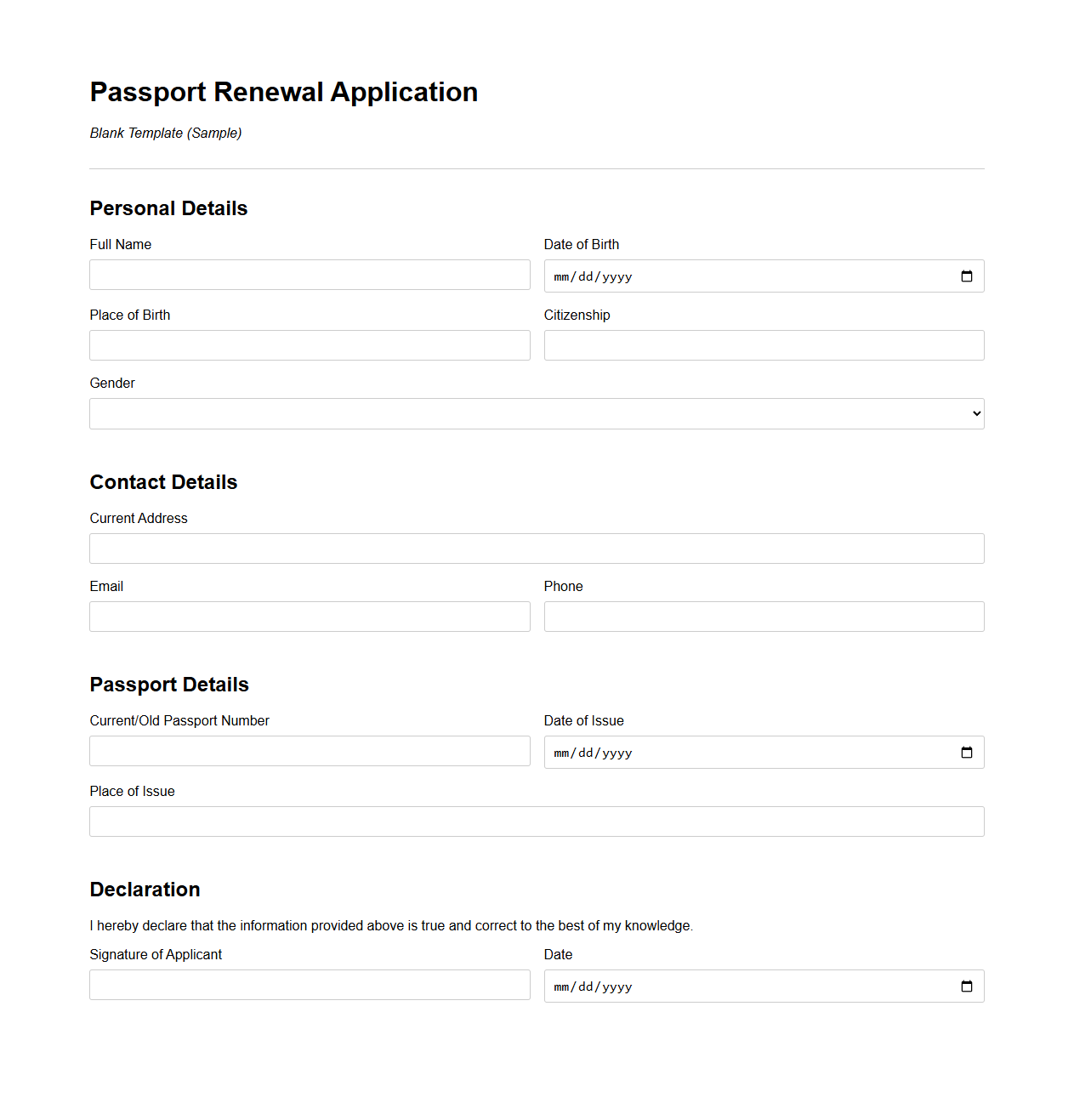
Task: Click the Place of Birth field
Action: [310, 345]
